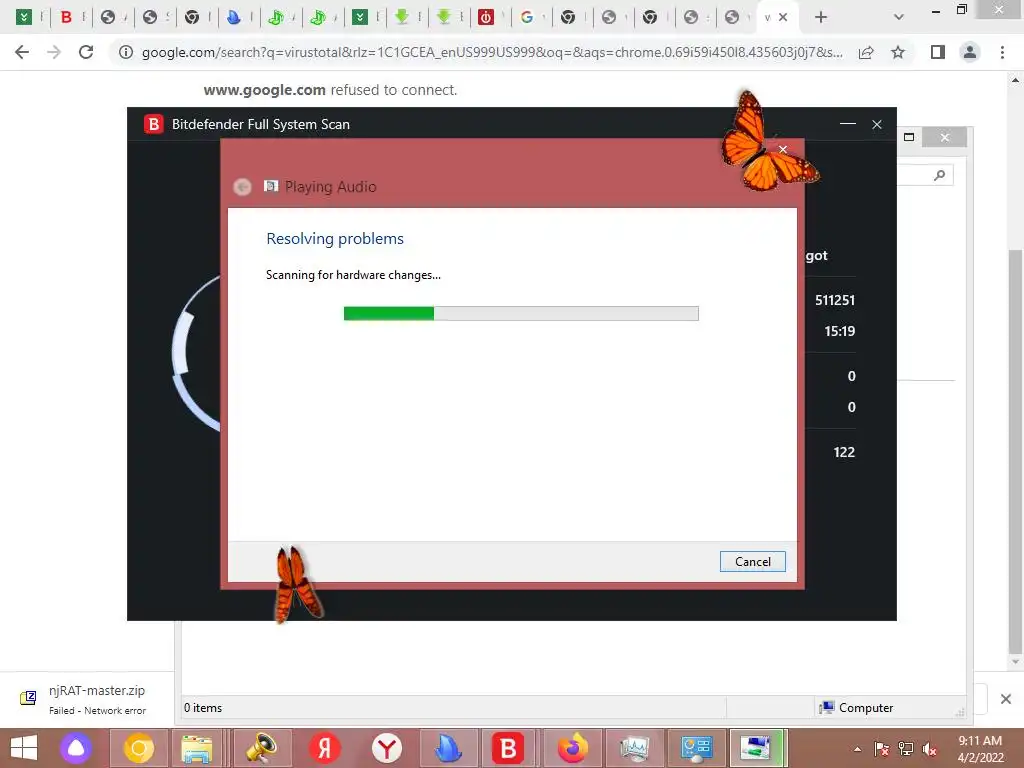Click the Bitdefender logo in scan window
The image size is (1024, 768).
pyautogui.click(x=153, y=123)
